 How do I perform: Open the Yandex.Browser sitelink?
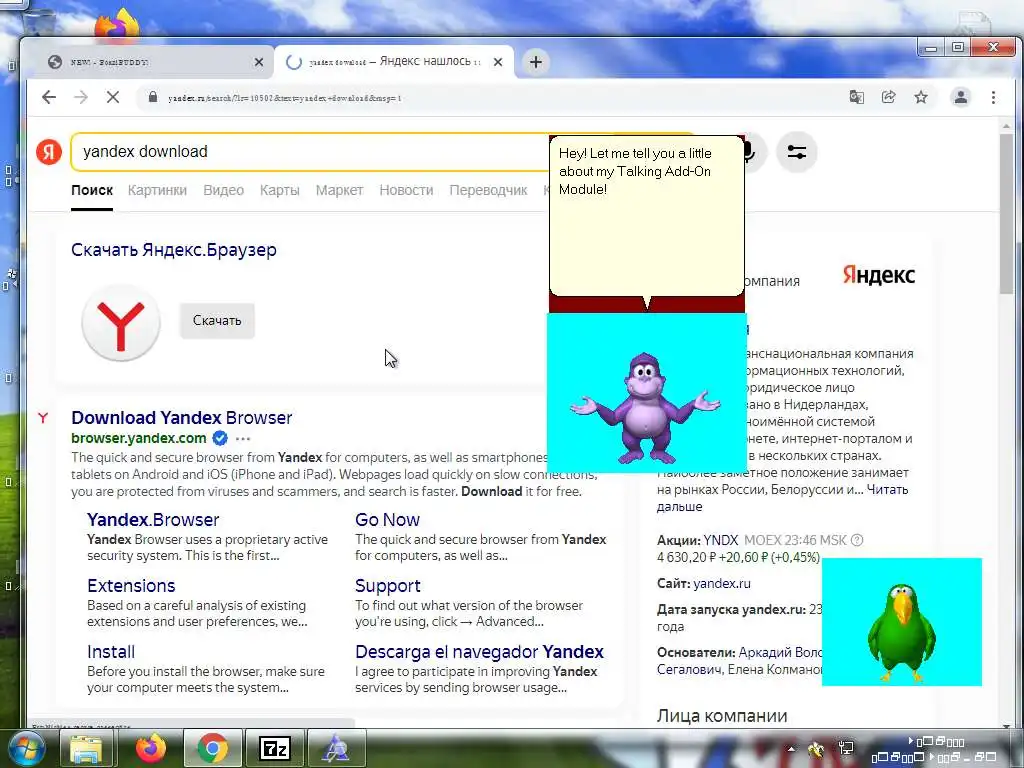(153, 520)
